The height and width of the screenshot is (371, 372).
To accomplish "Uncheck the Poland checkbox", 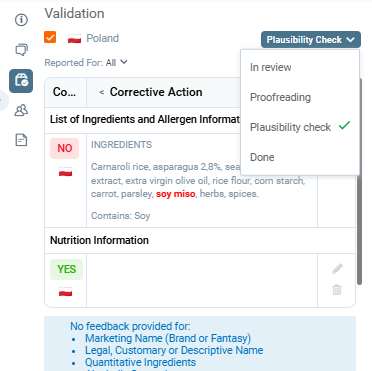I will [50, 37].
